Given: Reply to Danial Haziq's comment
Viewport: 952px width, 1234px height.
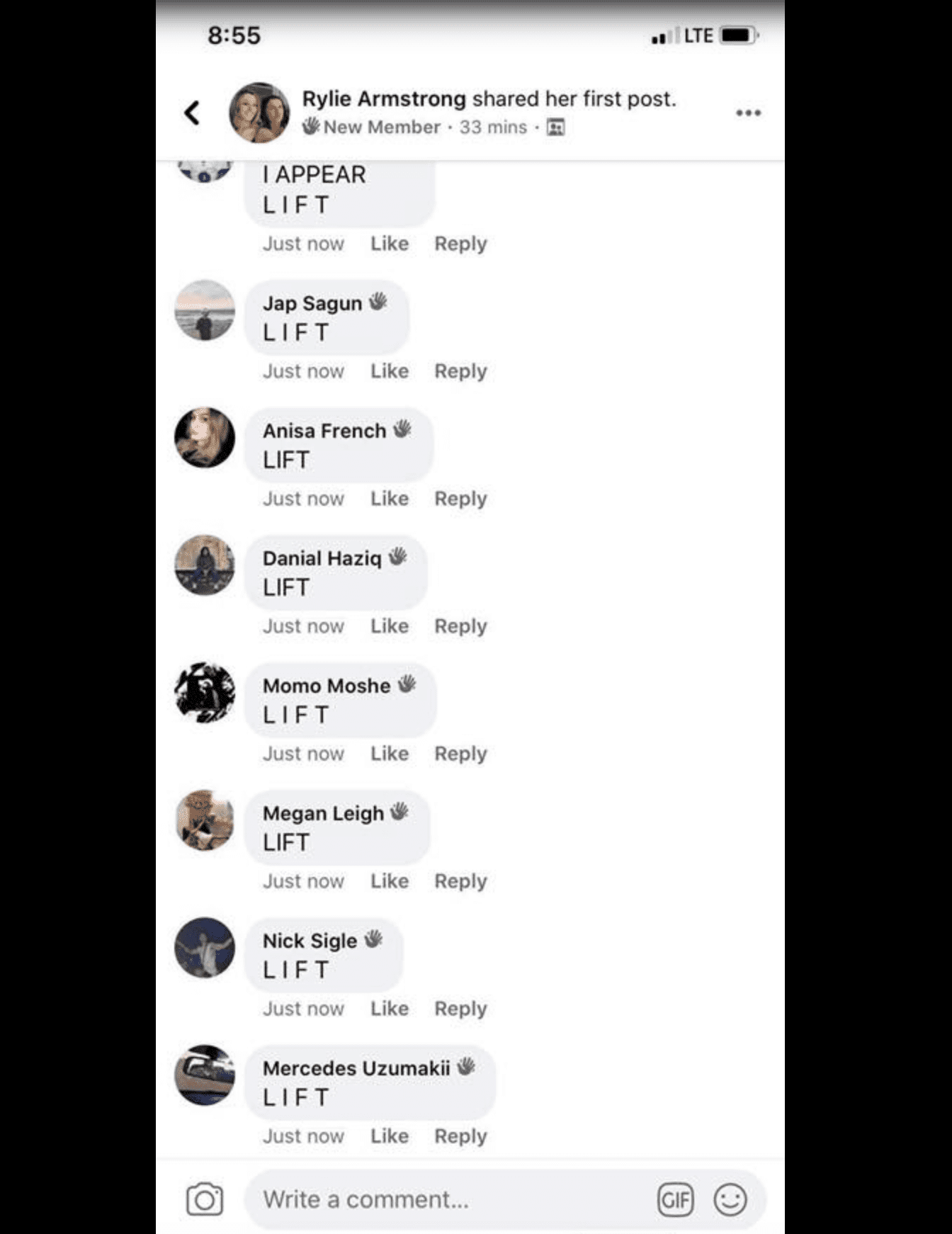Looking at the screenshot, I should 460,626.
